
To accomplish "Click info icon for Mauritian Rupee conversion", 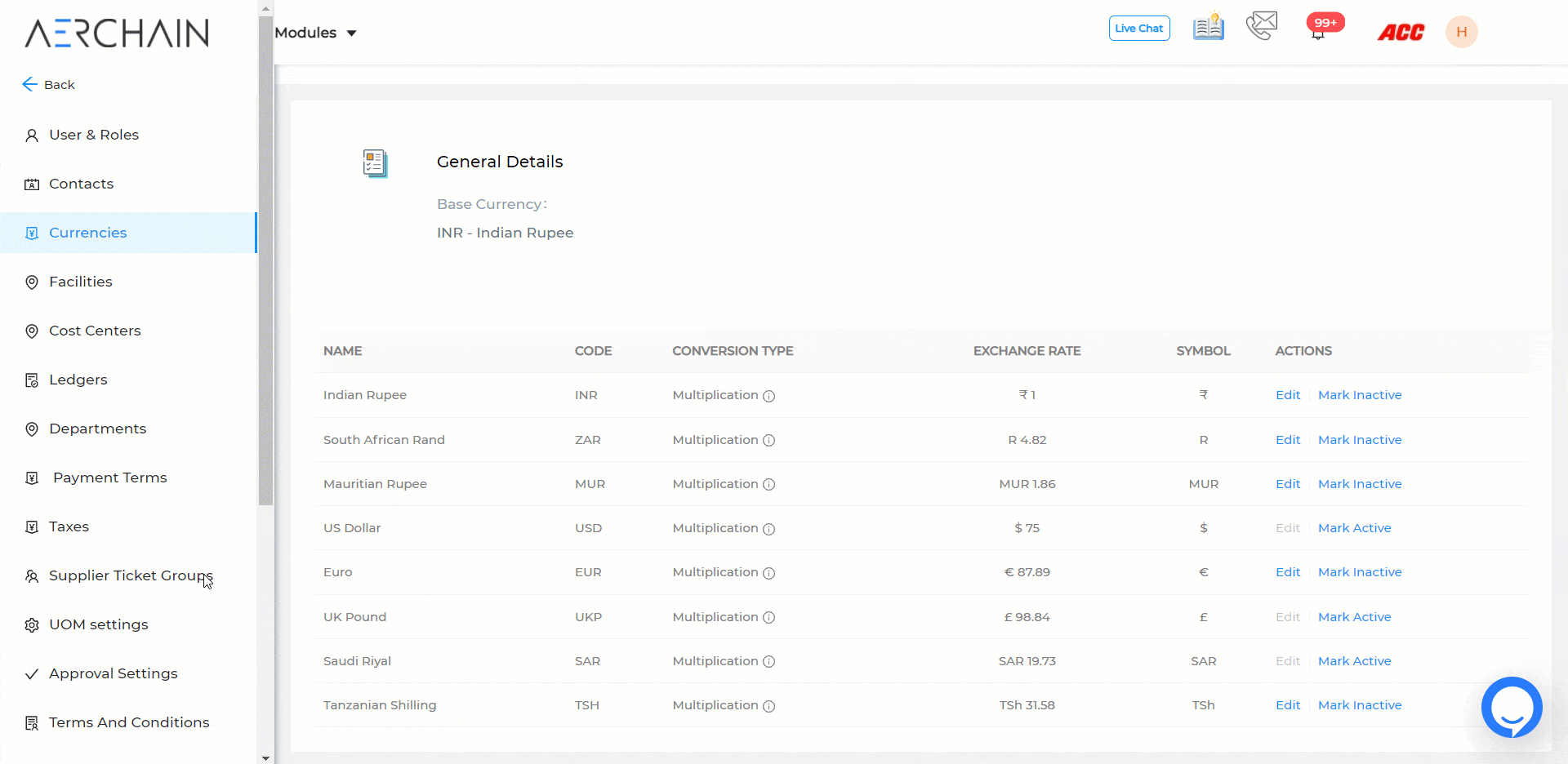I will [x=768, y=484].
